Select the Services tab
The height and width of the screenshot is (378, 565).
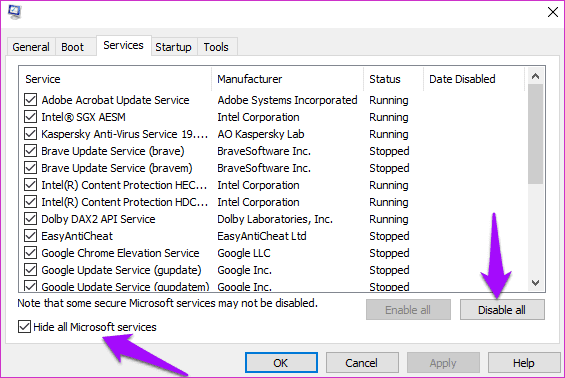pyautogui.click(x=124, y=45)
